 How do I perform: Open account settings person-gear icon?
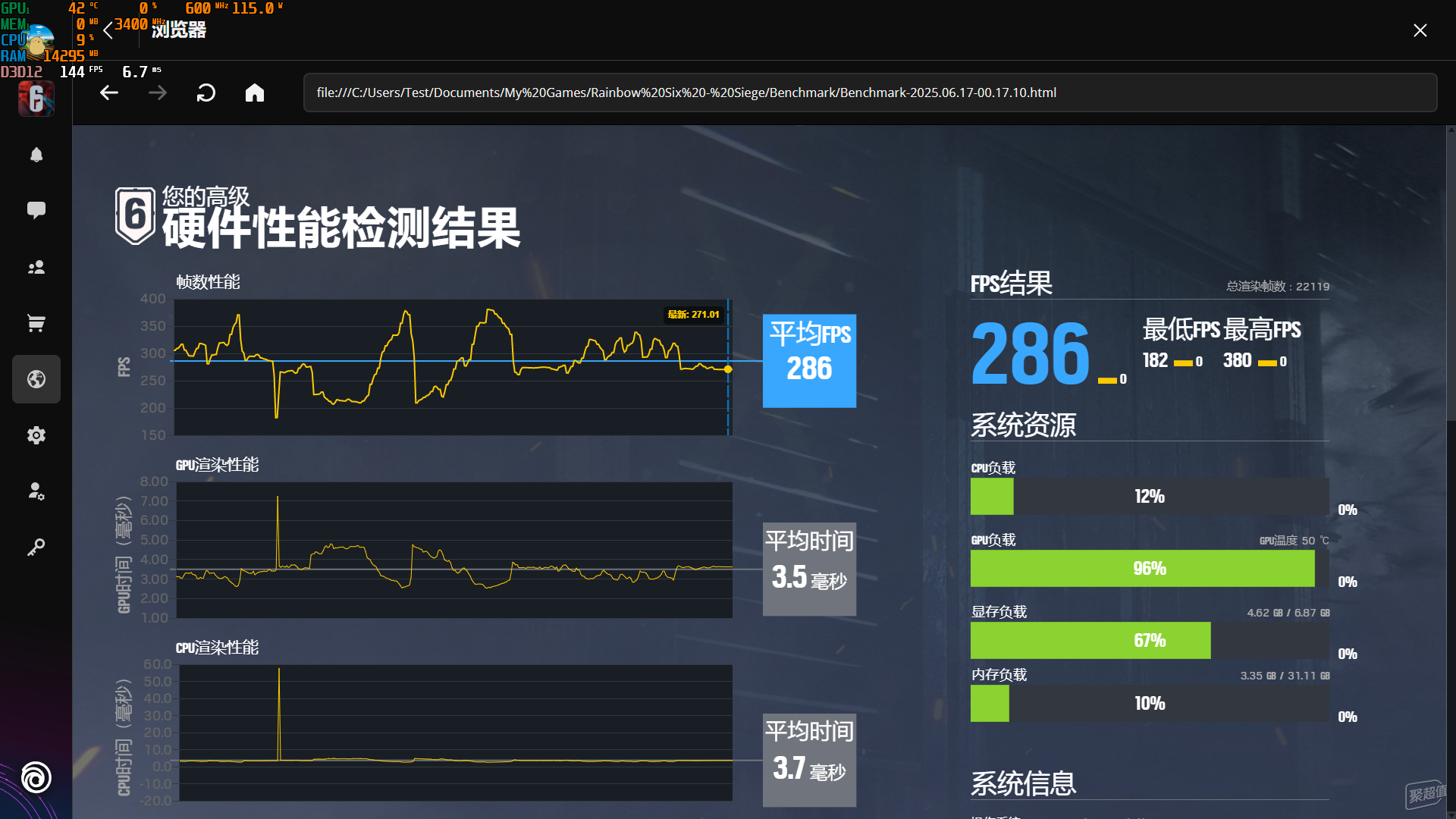[x=36, y=491]
